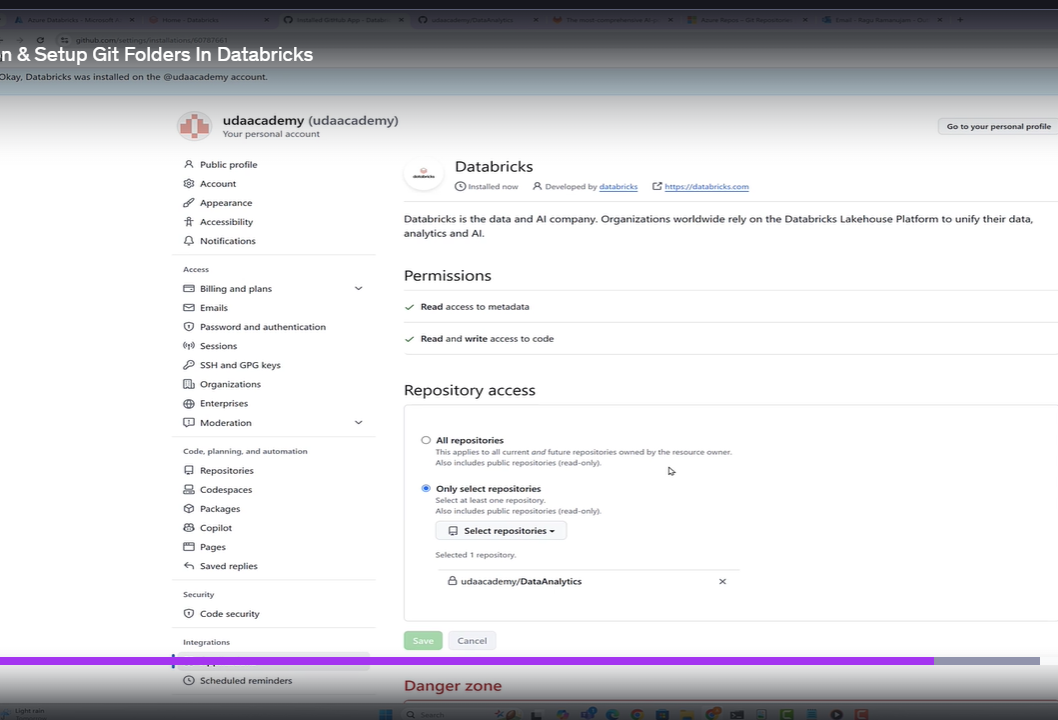Select the Only select repositories radio option
The image size is (1058, 720).
(x=426, y=488)
